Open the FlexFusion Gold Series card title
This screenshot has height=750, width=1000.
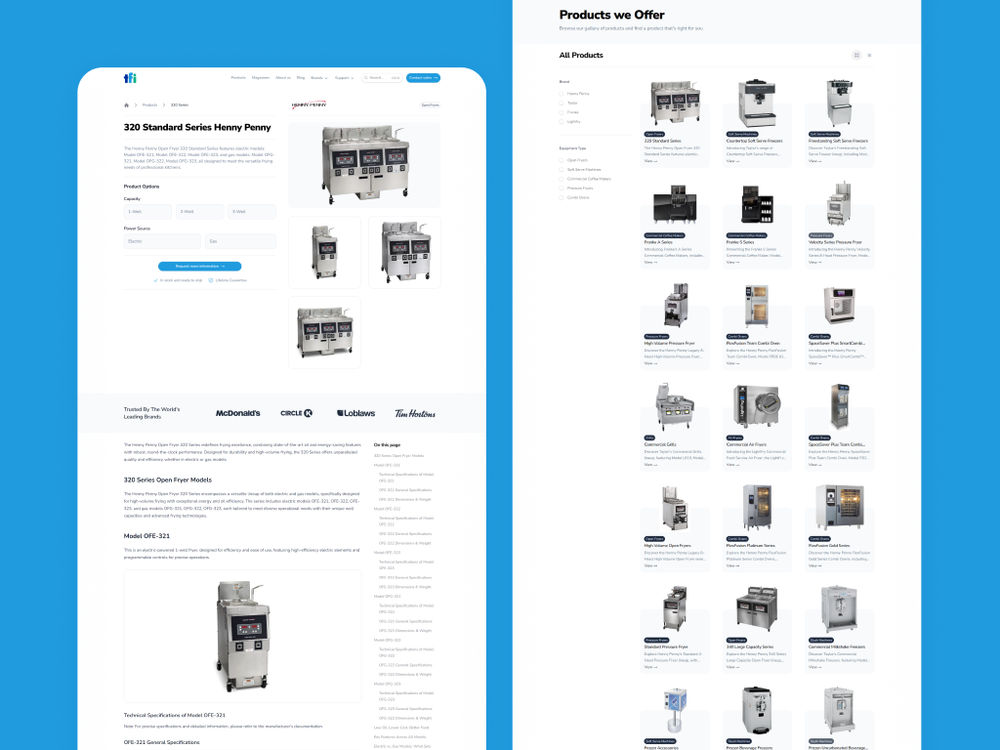829,546
